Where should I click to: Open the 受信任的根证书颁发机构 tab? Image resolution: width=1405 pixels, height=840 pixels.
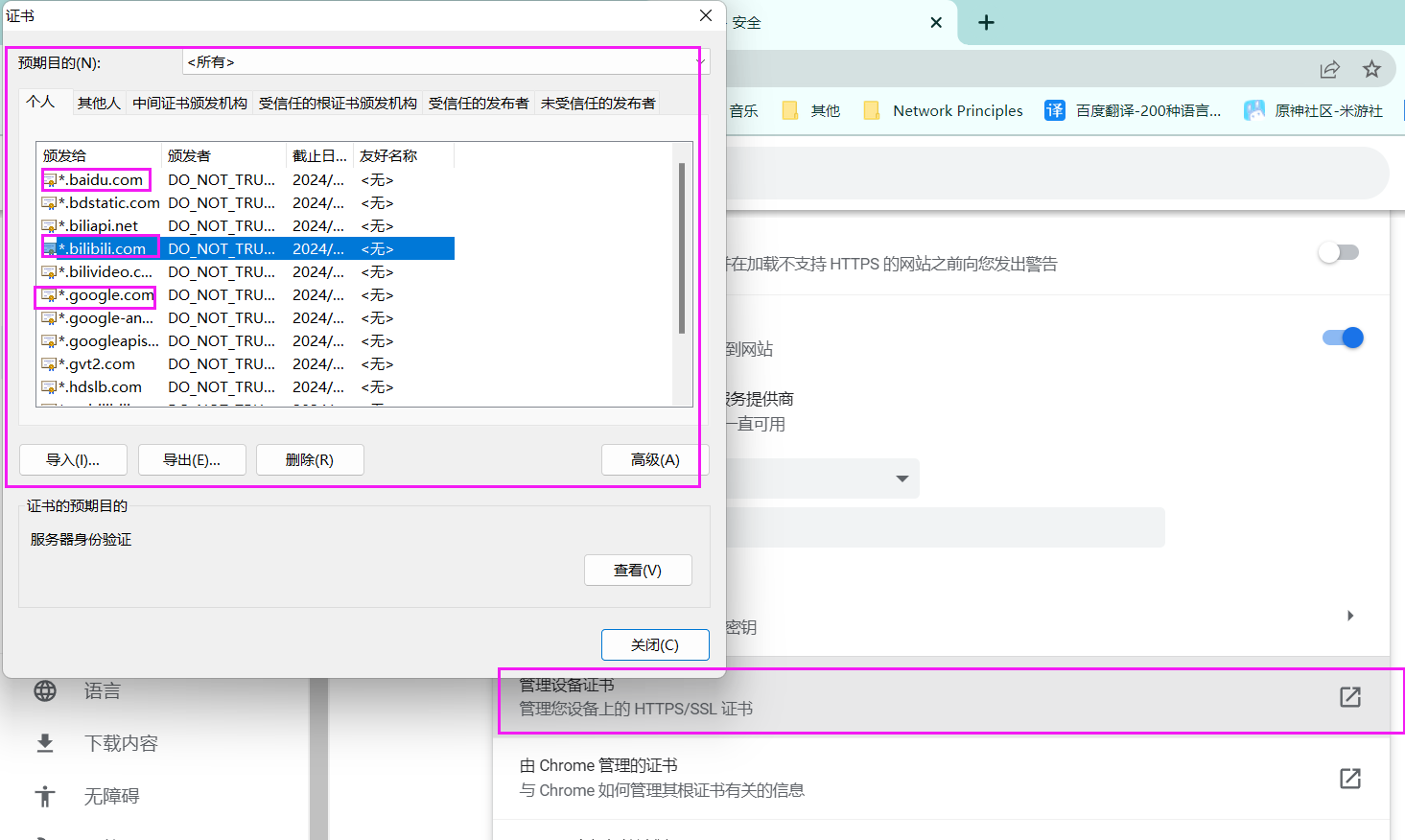click(338, 104)
